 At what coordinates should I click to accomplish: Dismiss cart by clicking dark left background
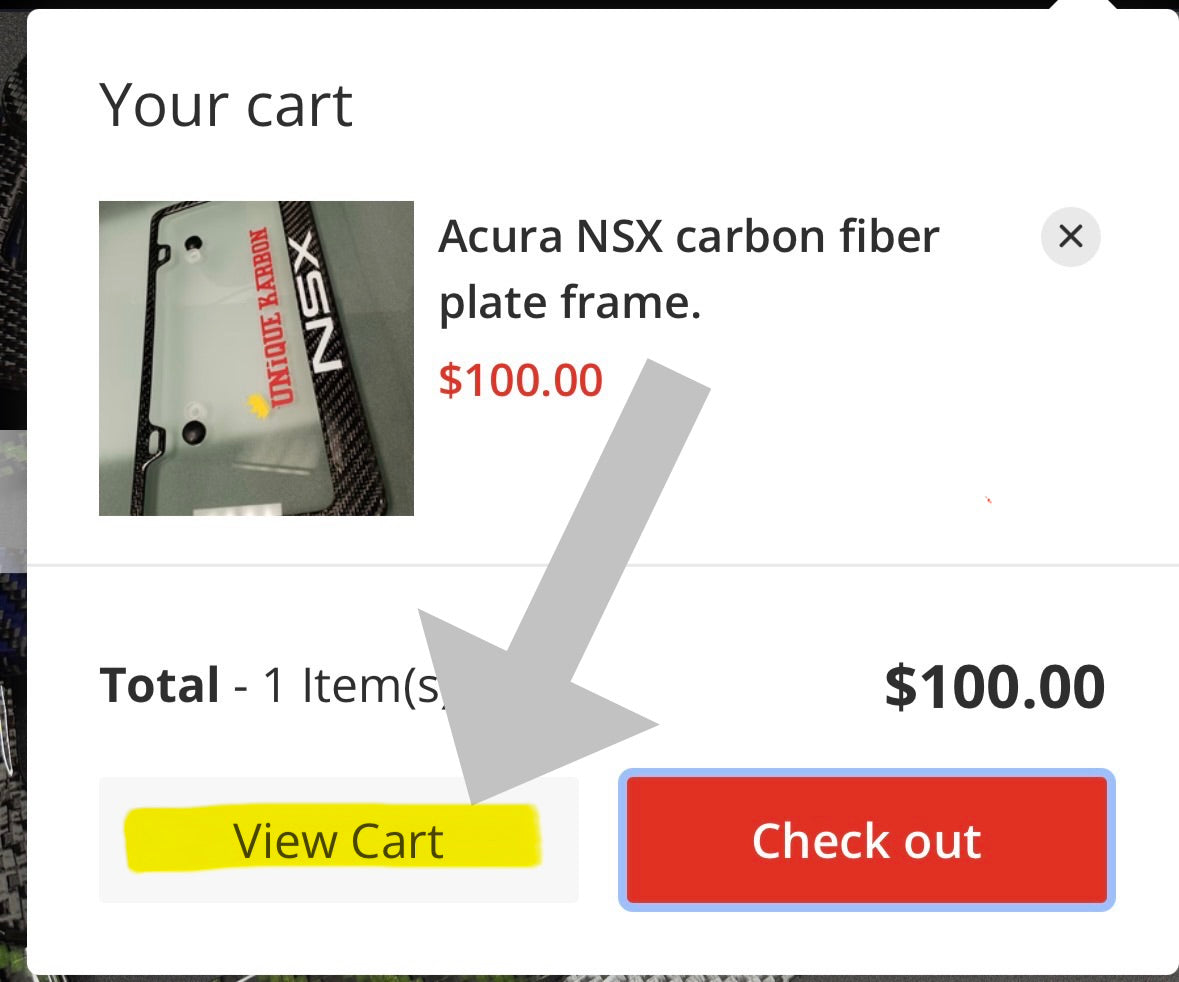click(12, 300)
